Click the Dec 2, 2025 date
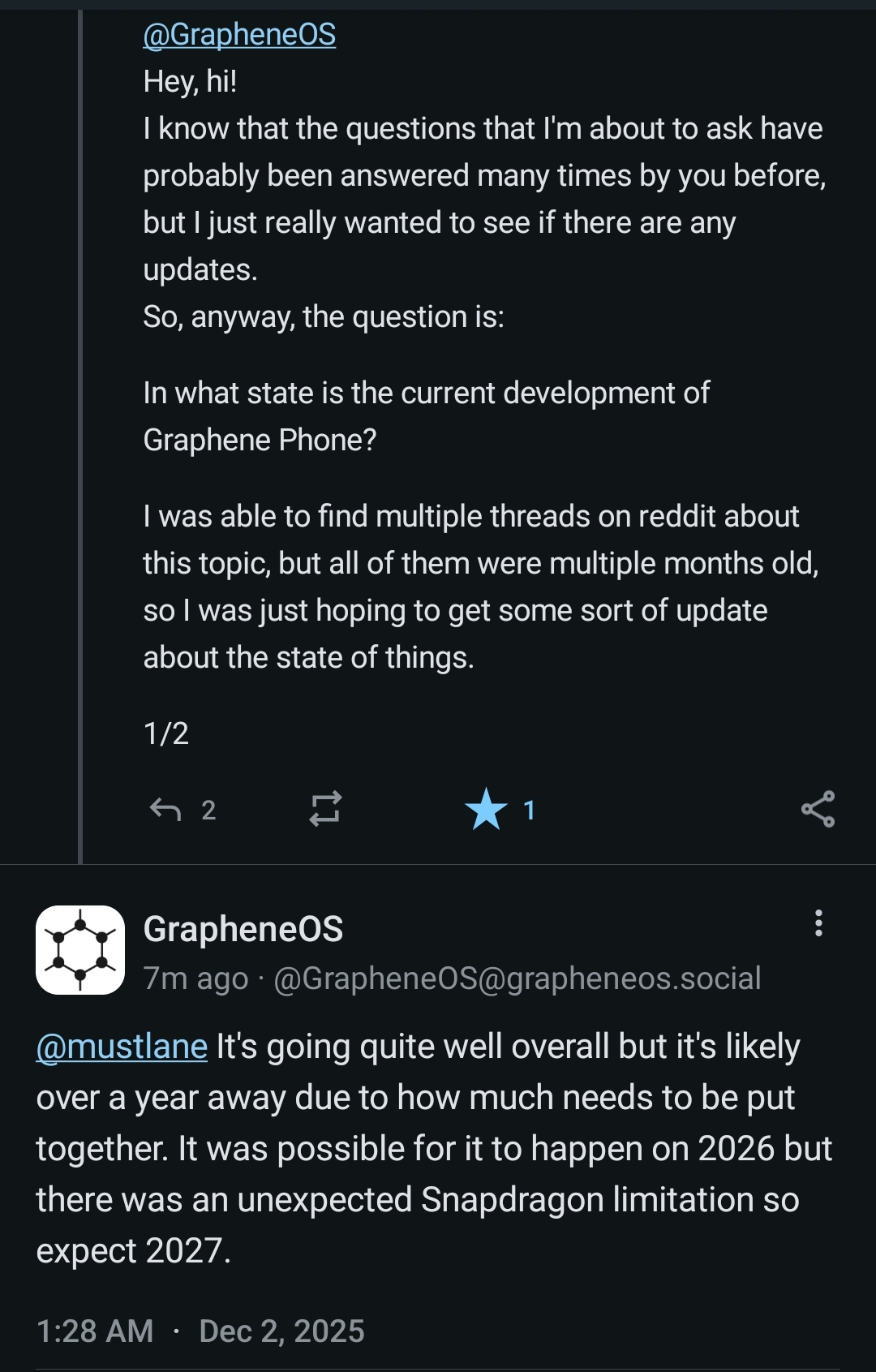 [281, 1331]
